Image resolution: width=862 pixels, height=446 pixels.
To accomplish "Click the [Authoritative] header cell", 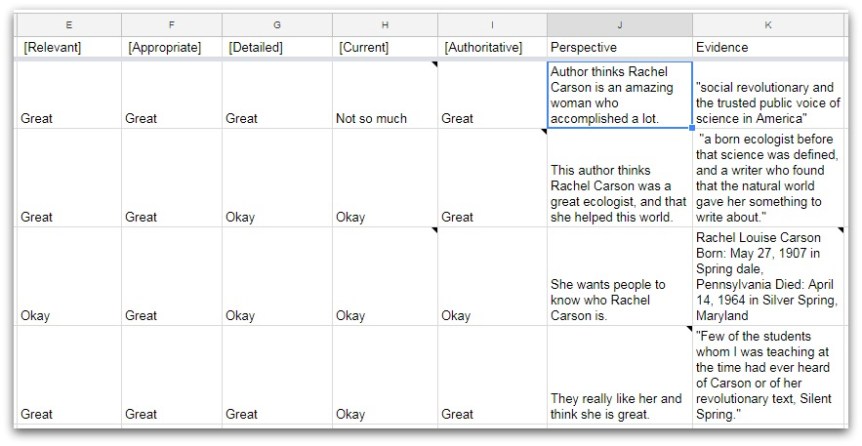I will pyautogui.click(x=492, y=47).
